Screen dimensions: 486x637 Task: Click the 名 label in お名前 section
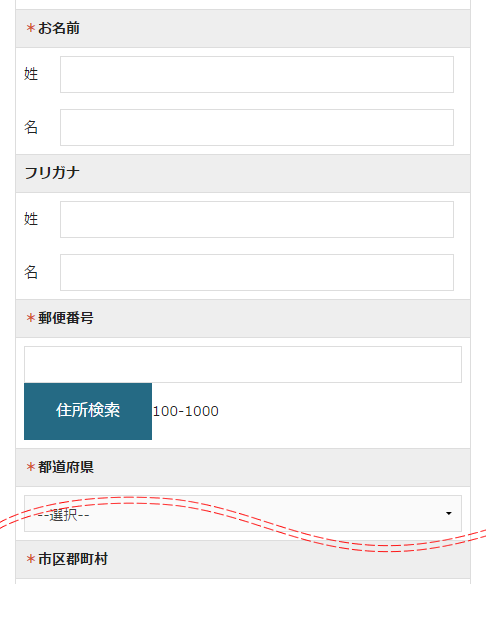tap(31, 128)
